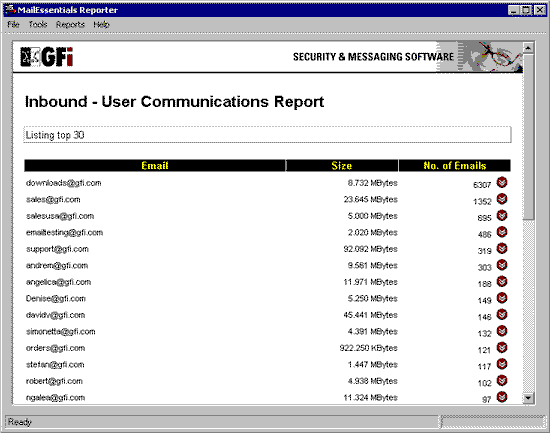The image size is (550, 433).
Task: Click red icon for davidv@gfi.com row
Action: (x=502, y=314)
